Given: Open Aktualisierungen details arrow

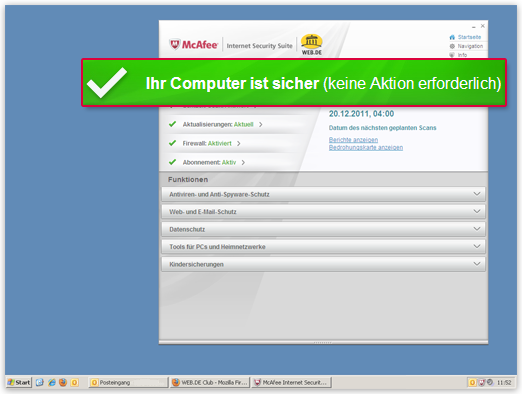Looking at the screenshot, I should point(261,124).
